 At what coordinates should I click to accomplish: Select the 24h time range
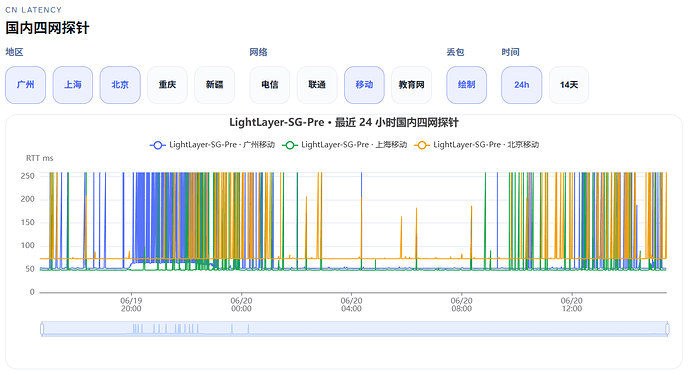coord(521,85)
